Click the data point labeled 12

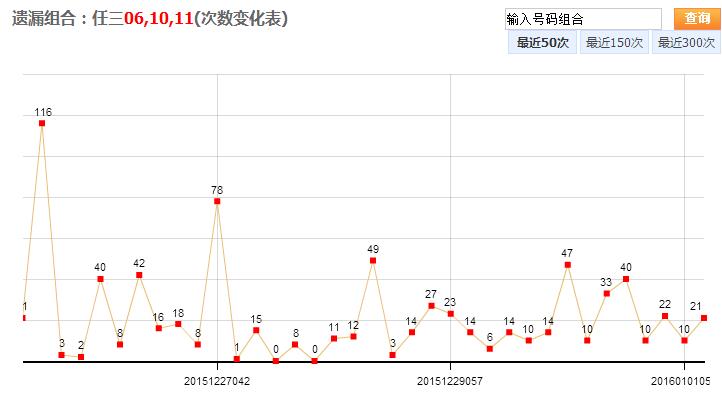353,336
